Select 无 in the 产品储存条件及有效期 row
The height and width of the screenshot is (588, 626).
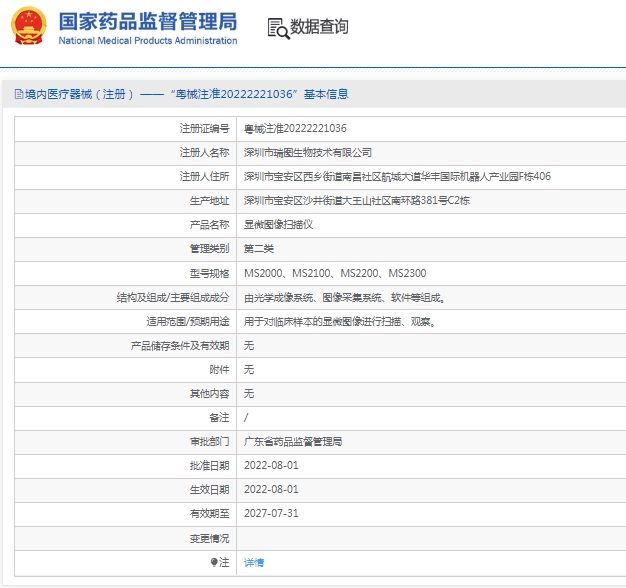(x=249, y=346)
